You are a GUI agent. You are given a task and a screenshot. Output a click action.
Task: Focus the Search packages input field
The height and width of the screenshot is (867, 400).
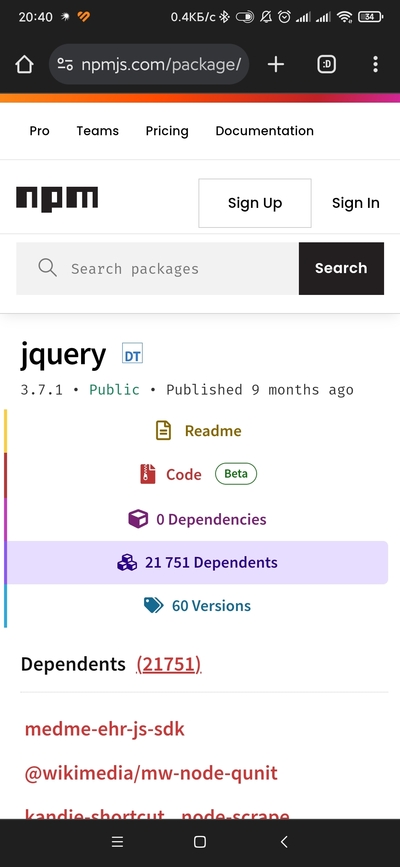[158, 268]
